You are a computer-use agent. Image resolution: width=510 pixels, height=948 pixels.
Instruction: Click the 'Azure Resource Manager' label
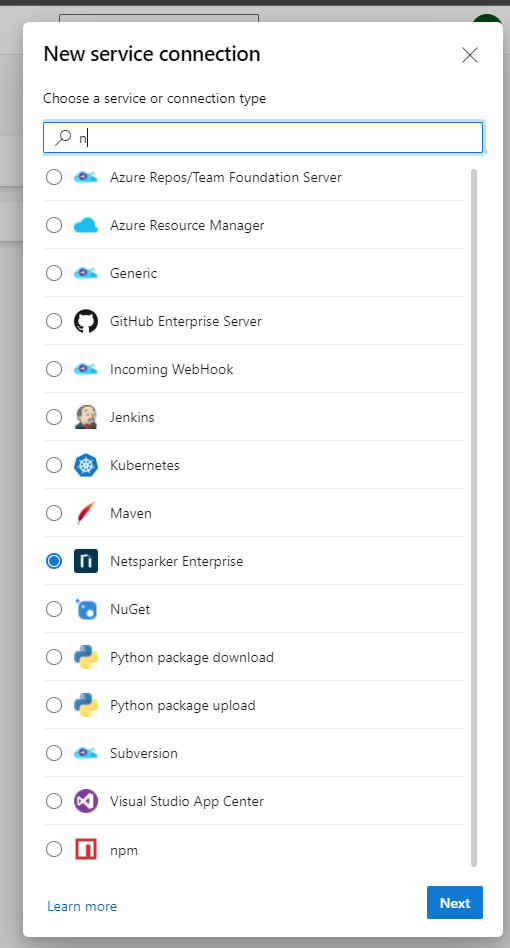coord(187,226)
